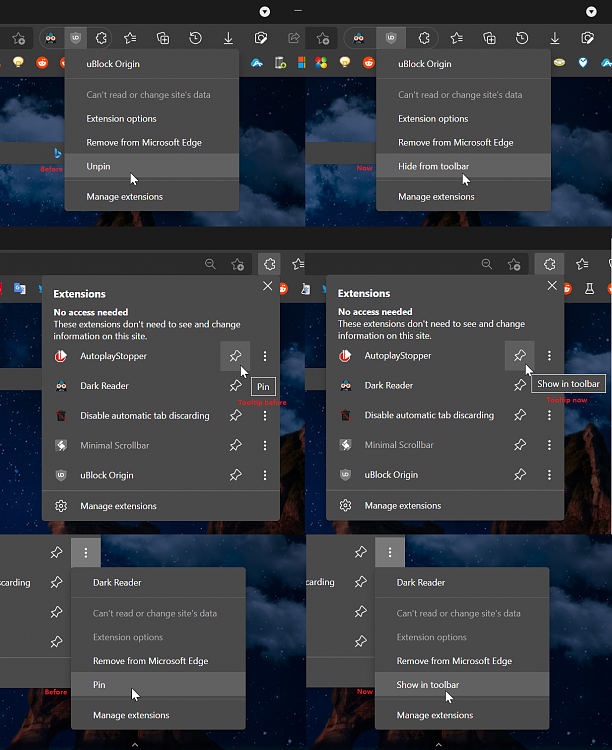Open Extensions puzzle icon above Hide from toolbar menu
The width and height of the screenshot is (612, 750).
tap(424, 38)
